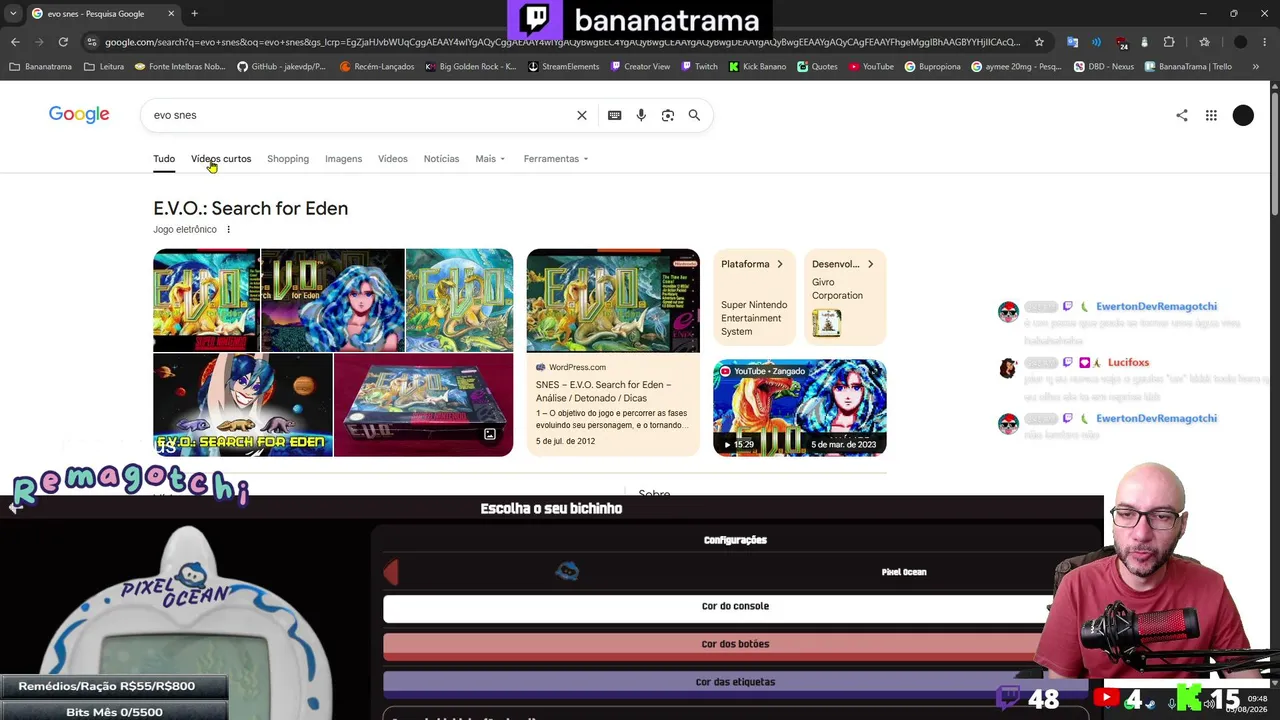Click the red previous-pet arrow
Screen dimensions: 1280x720
(391, 572)
